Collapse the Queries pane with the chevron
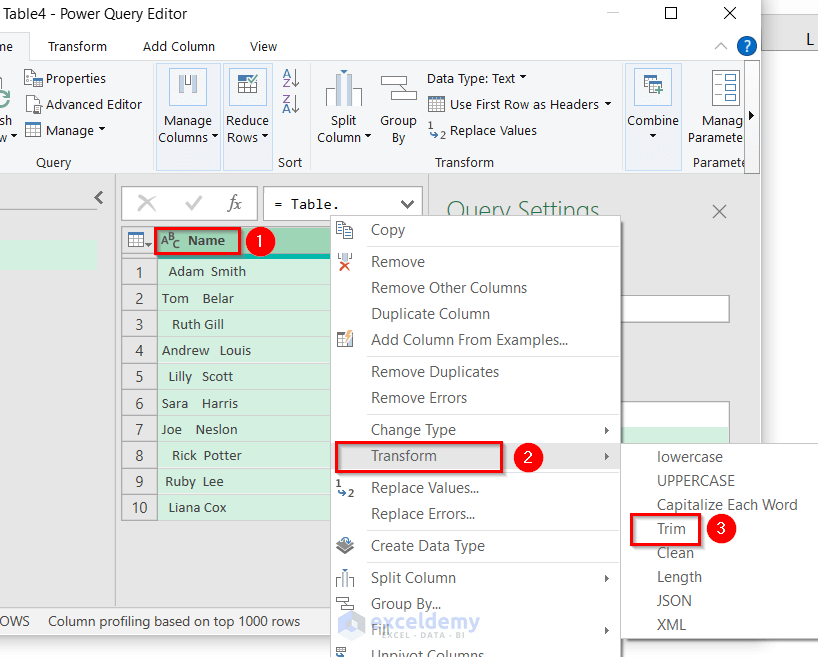818x657 pixels. pyautogui.click(x=98, y=198)
